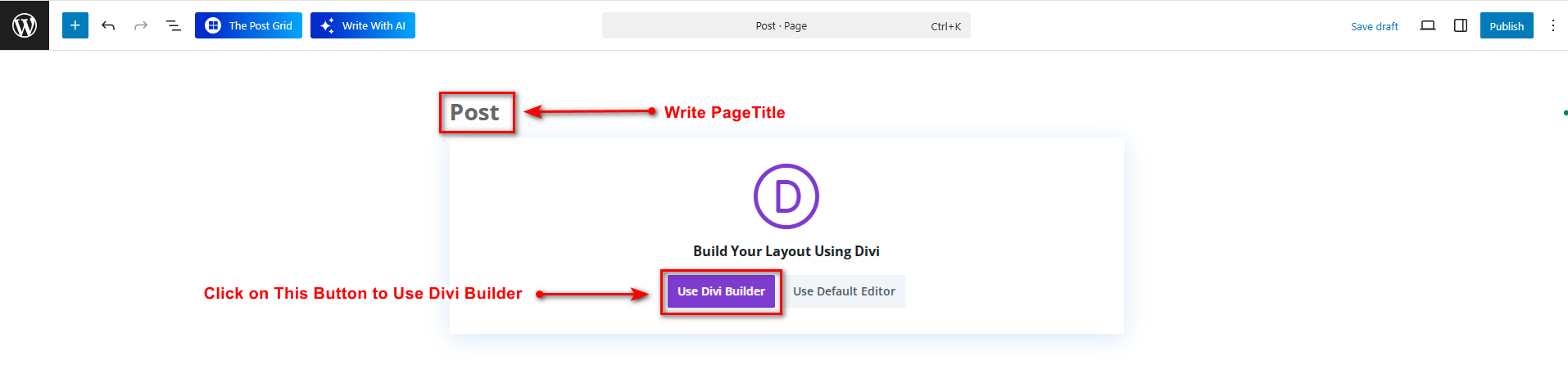
Task: Open the document overview list view
Action: tap(174, 25)
